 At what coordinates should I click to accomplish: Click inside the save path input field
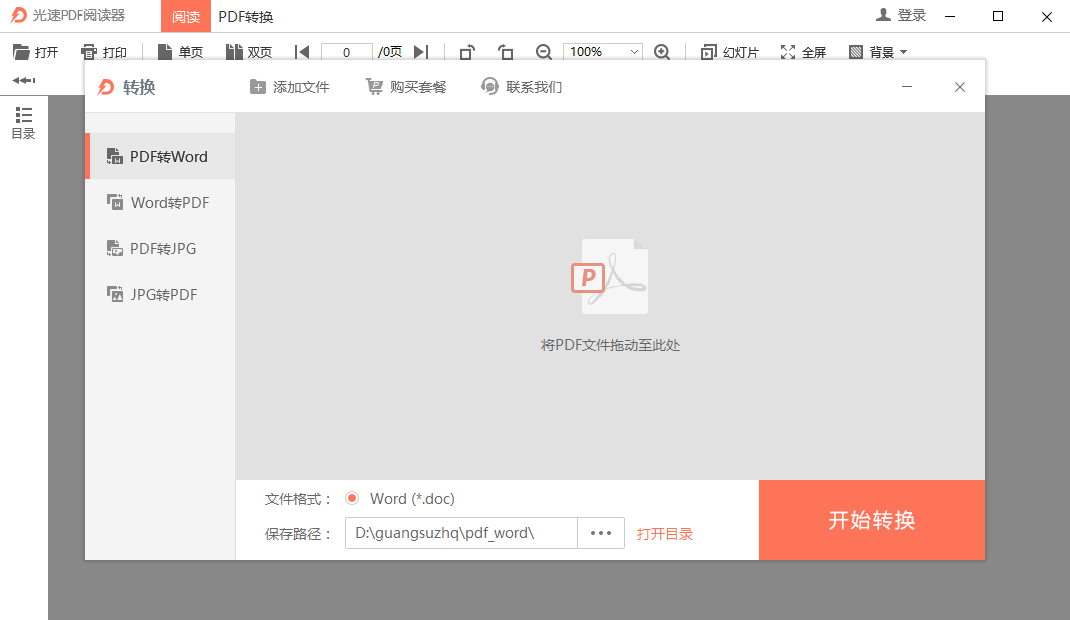[460, 532]
